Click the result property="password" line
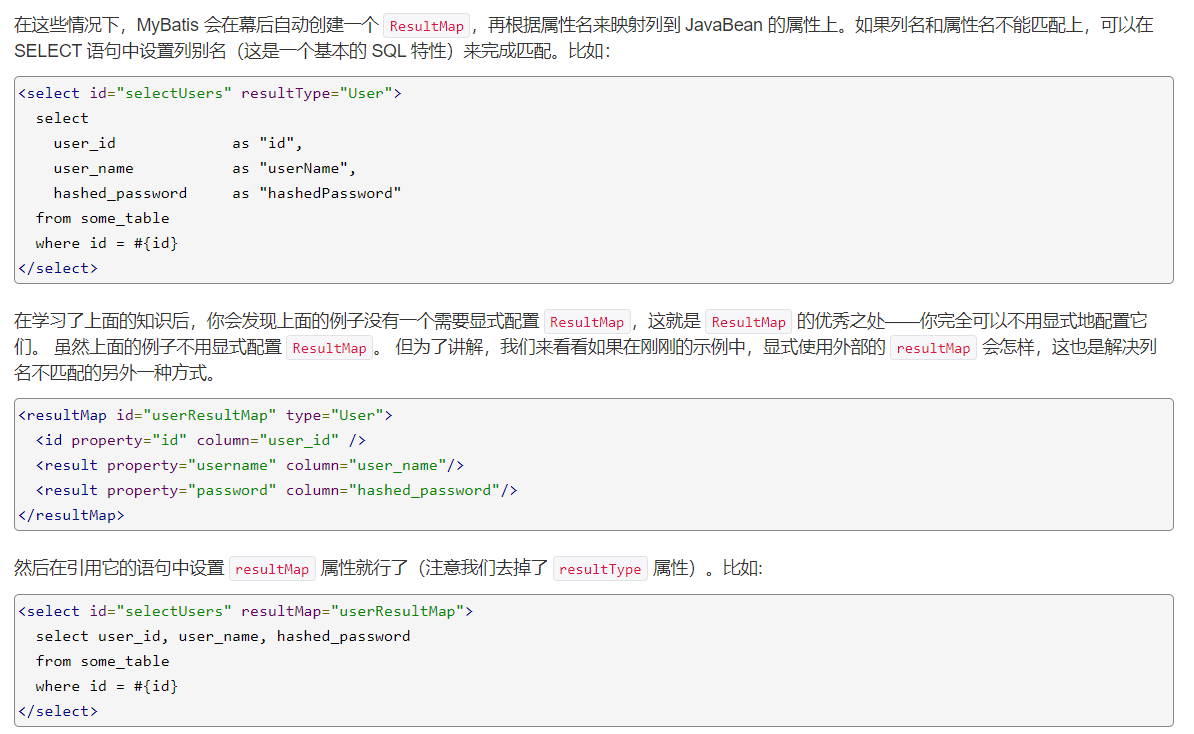The width and height of the screenshot is (1194, 734). pos(276,490)
